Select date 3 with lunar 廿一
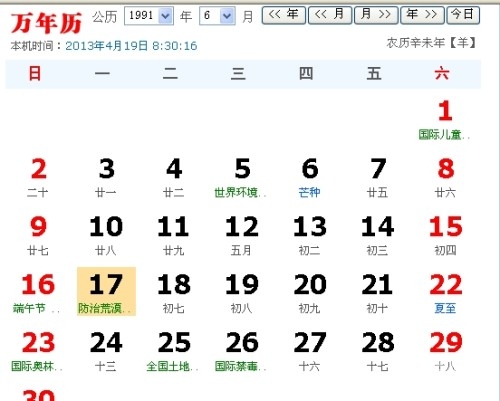Screen dimensions: 500x401 click(x=106, y=178)
